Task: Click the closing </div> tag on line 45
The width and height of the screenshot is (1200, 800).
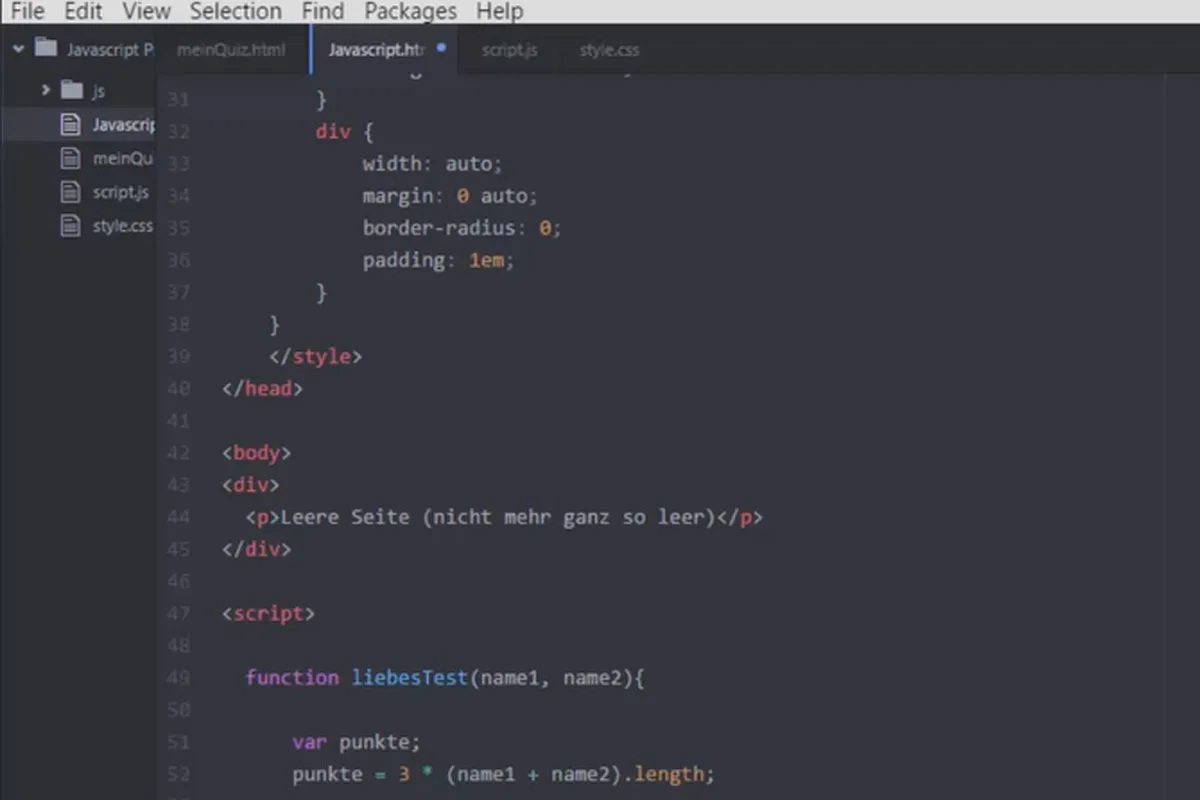Action: click(x=256, y=549)
